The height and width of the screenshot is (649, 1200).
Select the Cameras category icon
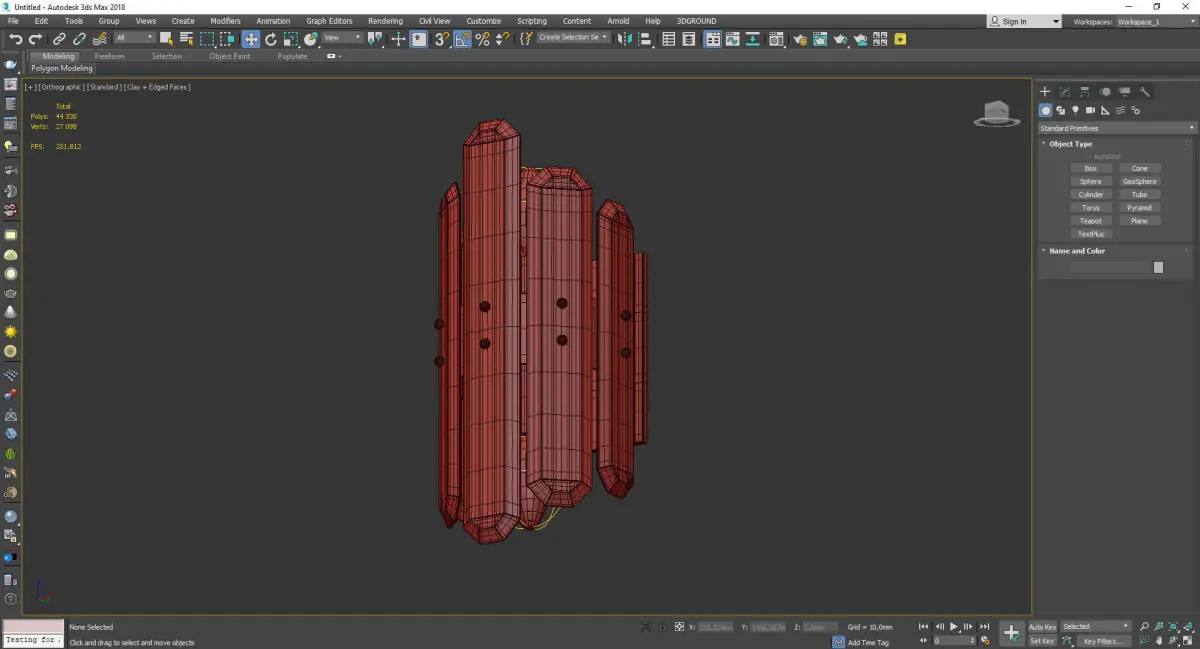coord(1090,110)
